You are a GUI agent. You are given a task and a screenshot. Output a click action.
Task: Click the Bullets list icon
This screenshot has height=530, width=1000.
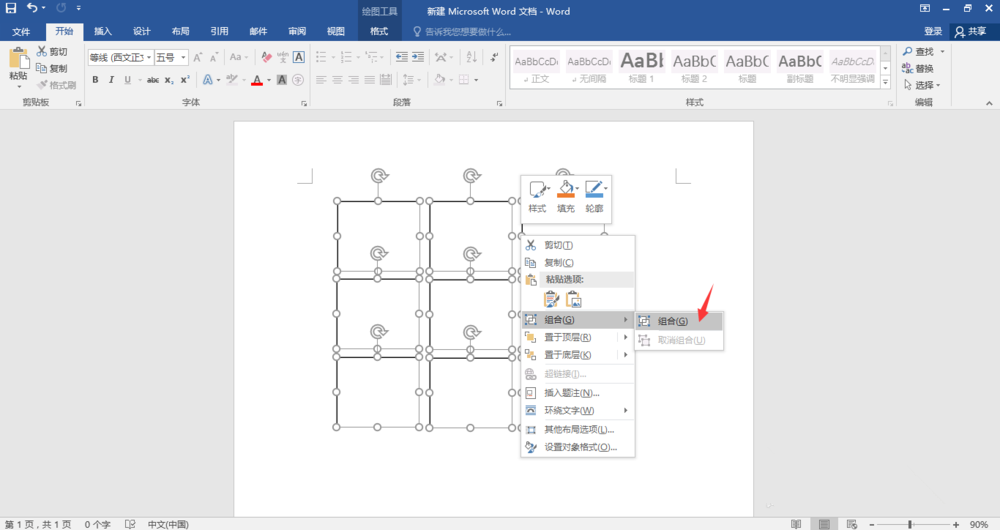(x=323, y=57)
